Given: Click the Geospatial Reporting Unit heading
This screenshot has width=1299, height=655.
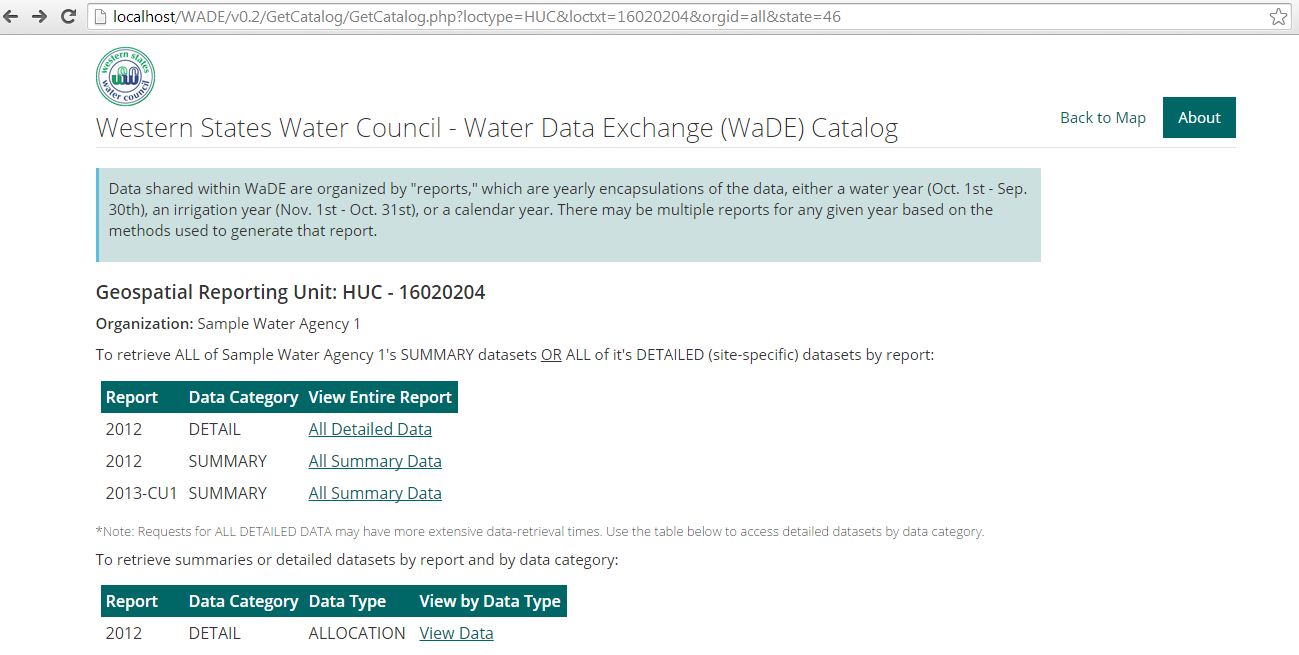Looking at the screenshot, I should [290, 292].
